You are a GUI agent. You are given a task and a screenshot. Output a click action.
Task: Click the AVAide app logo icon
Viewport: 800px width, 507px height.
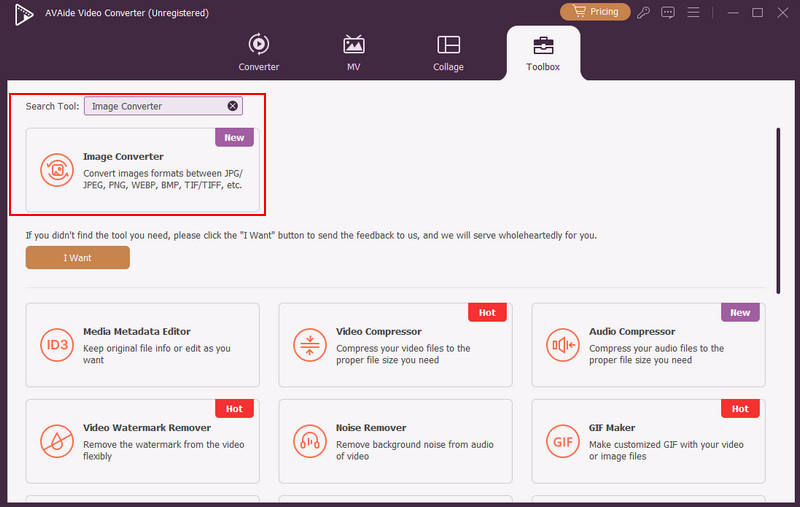pyautogui.click(x=23, y=14)
